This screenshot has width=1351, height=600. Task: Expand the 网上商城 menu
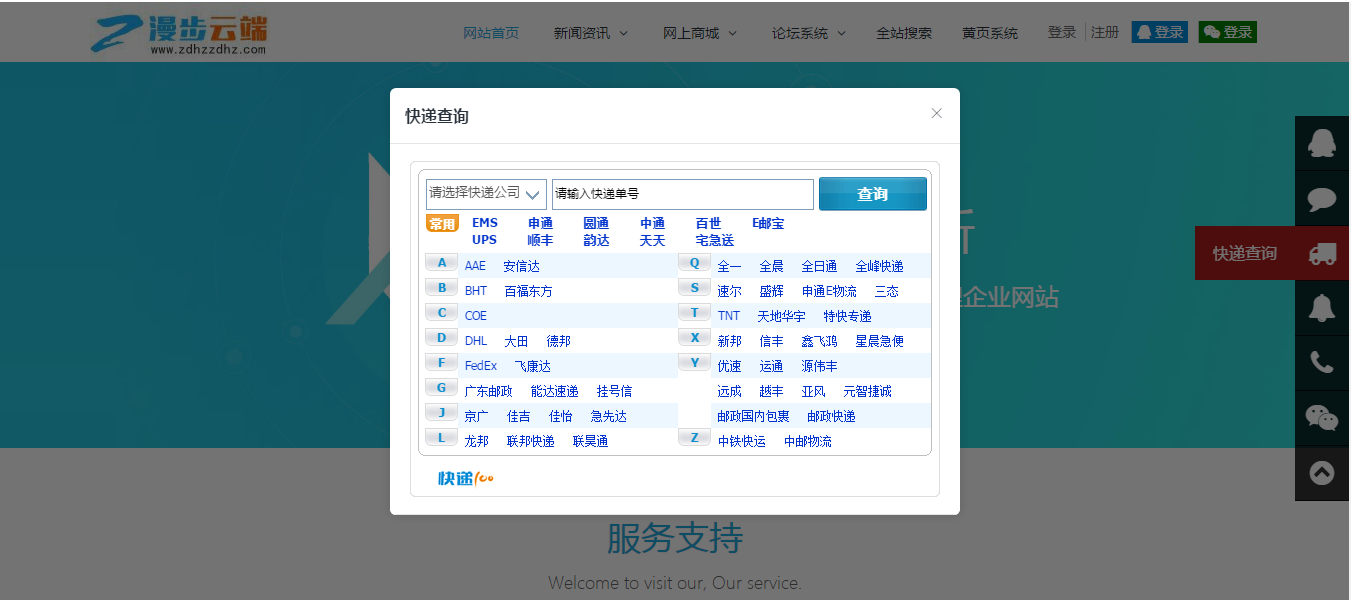[x=699, y=33]
